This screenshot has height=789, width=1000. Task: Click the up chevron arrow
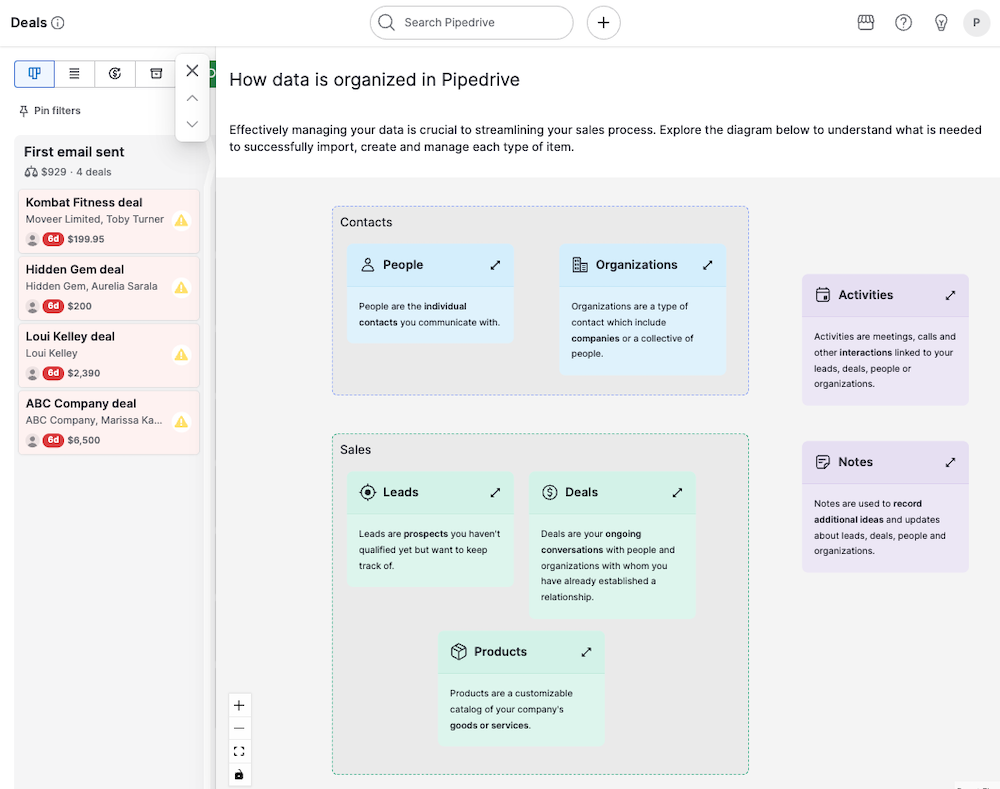pyautogui.click(x=192, y=98)
